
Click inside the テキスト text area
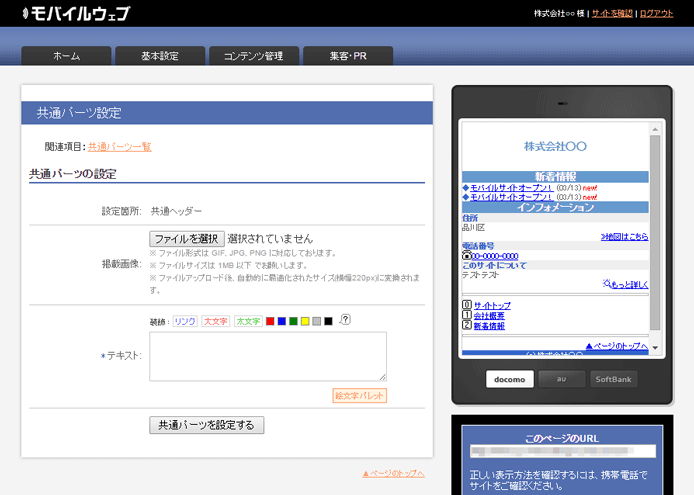point(267,356)
